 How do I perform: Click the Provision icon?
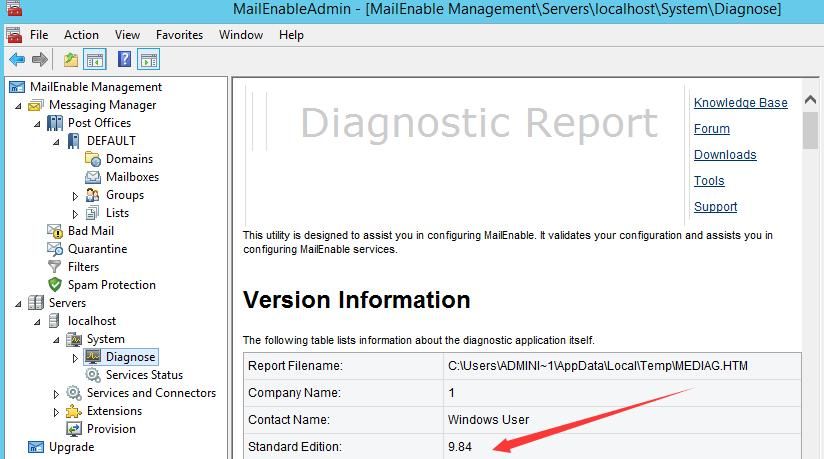point(74,429)
